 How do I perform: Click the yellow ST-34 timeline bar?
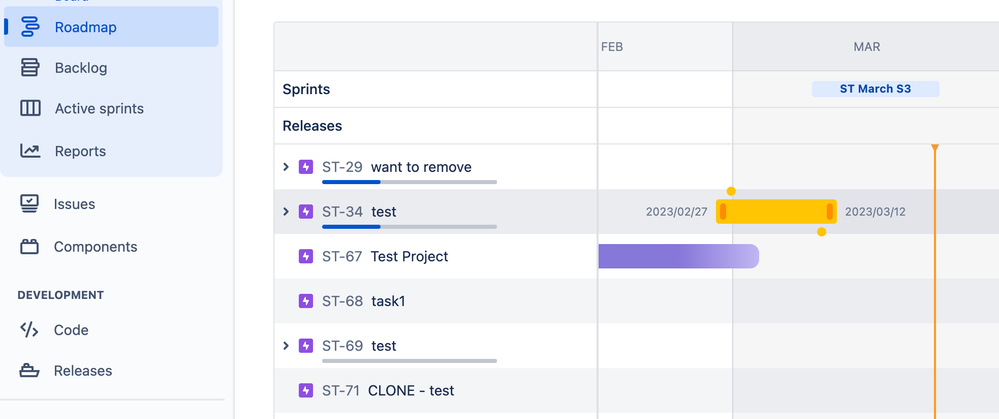[776, 212]
